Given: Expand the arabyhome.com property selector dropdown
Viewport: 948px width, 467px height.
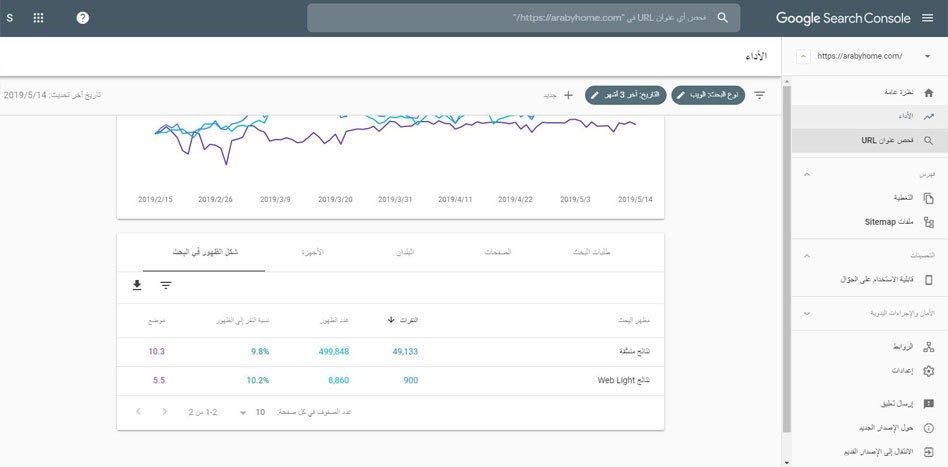Looking at the screenshot, I should click(927, 56).
